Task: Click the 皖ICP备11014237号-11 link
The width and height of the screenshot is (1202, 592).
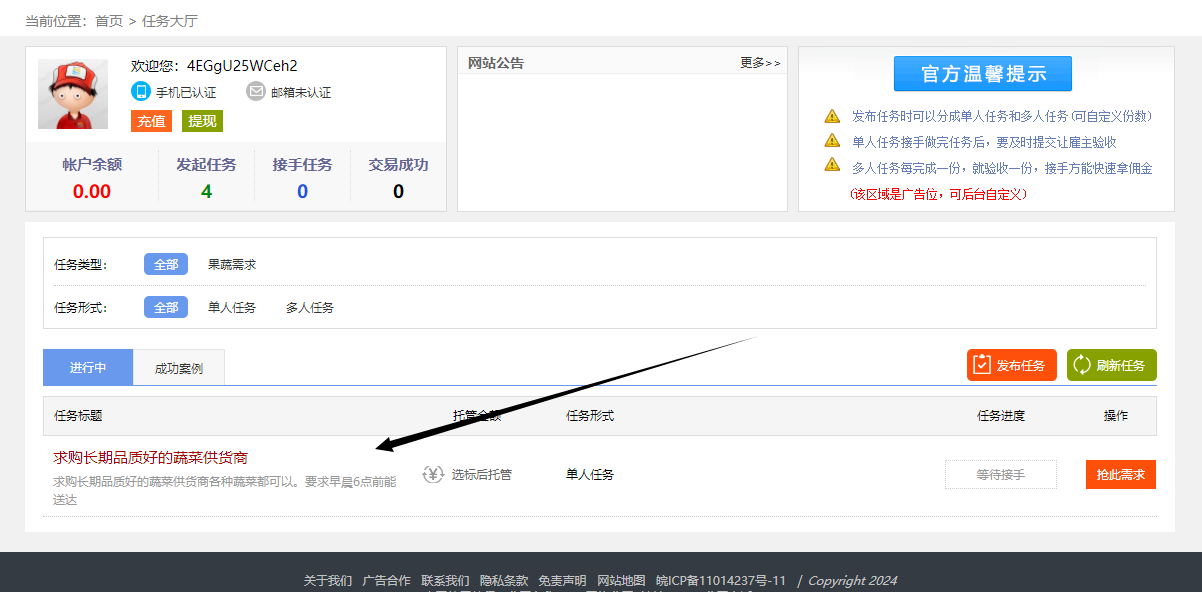Action: (x=721, y=581)
